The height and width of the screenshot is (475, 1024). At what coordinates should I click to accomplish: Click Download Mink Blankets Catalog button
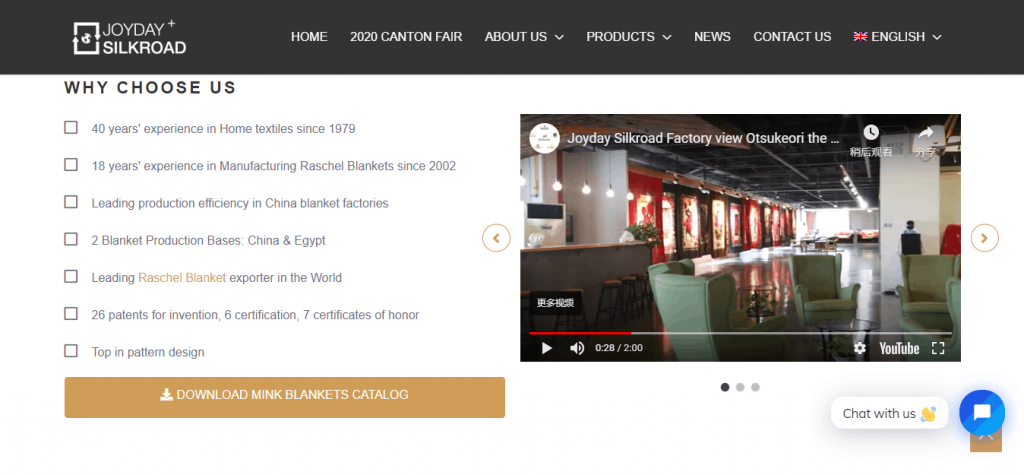[x=285, y=397]
